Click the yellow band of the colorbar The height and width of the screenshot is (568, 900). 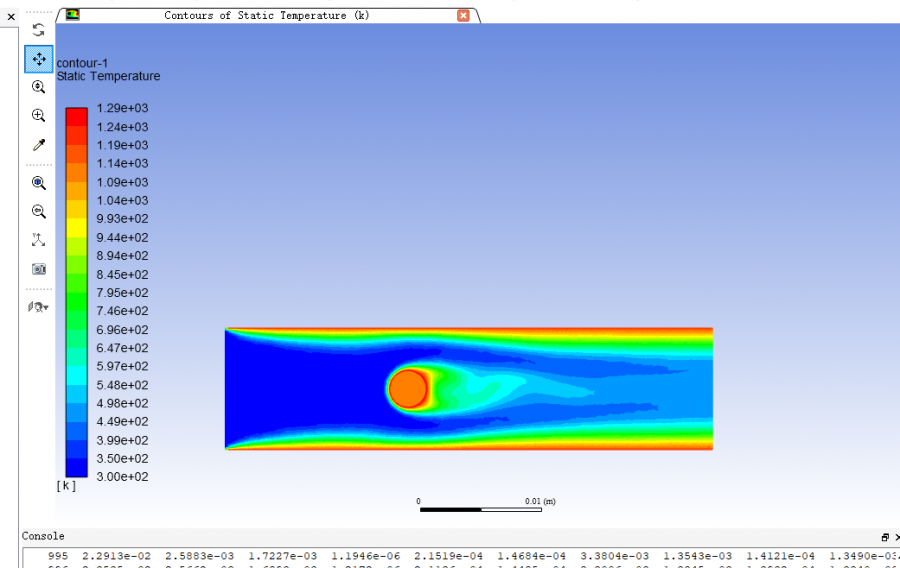pos(76,227)
